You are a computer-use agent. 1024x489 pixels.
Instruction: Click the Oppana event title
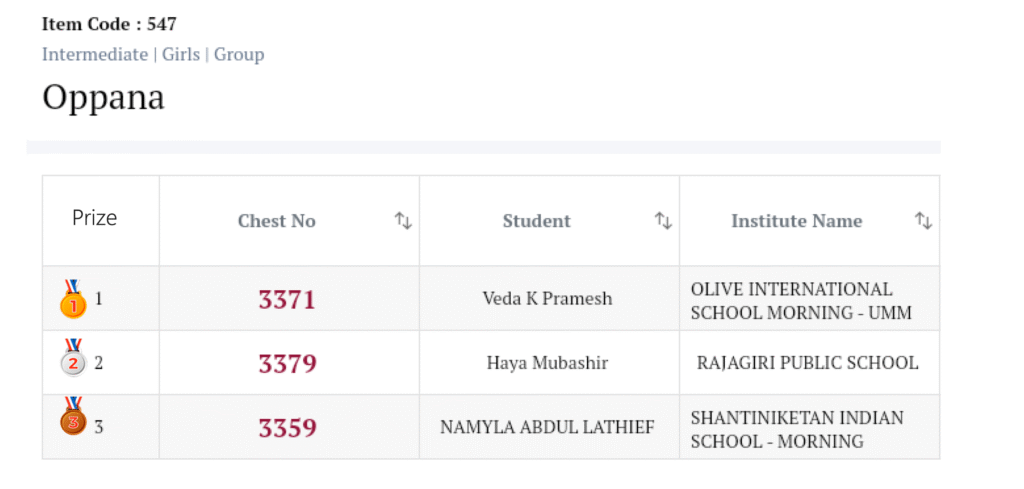click(x=103, y=98)
